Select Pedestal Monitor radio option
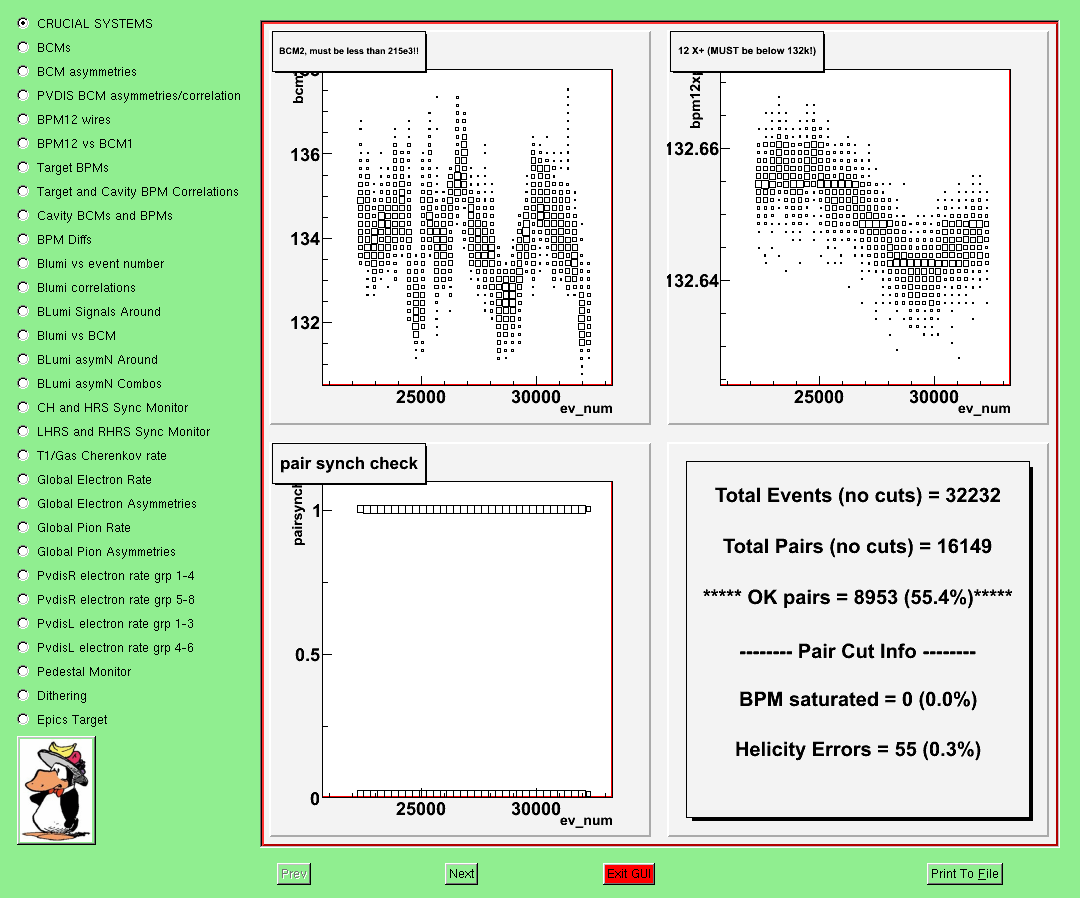The height and width of the screenshot is (898, 1080). point(23,671)
